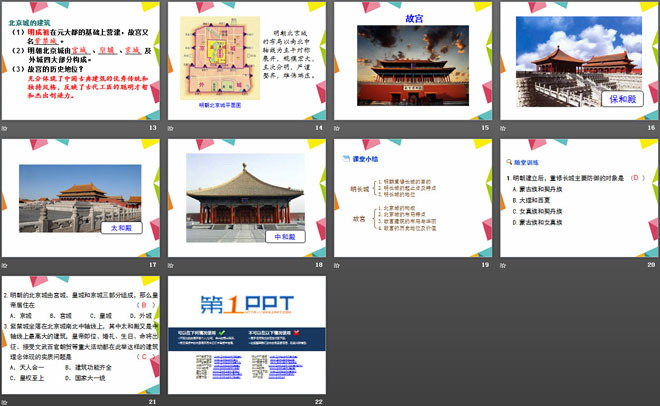
Task: Click the animation star icon under slide 17
Action: click(5, 265)
